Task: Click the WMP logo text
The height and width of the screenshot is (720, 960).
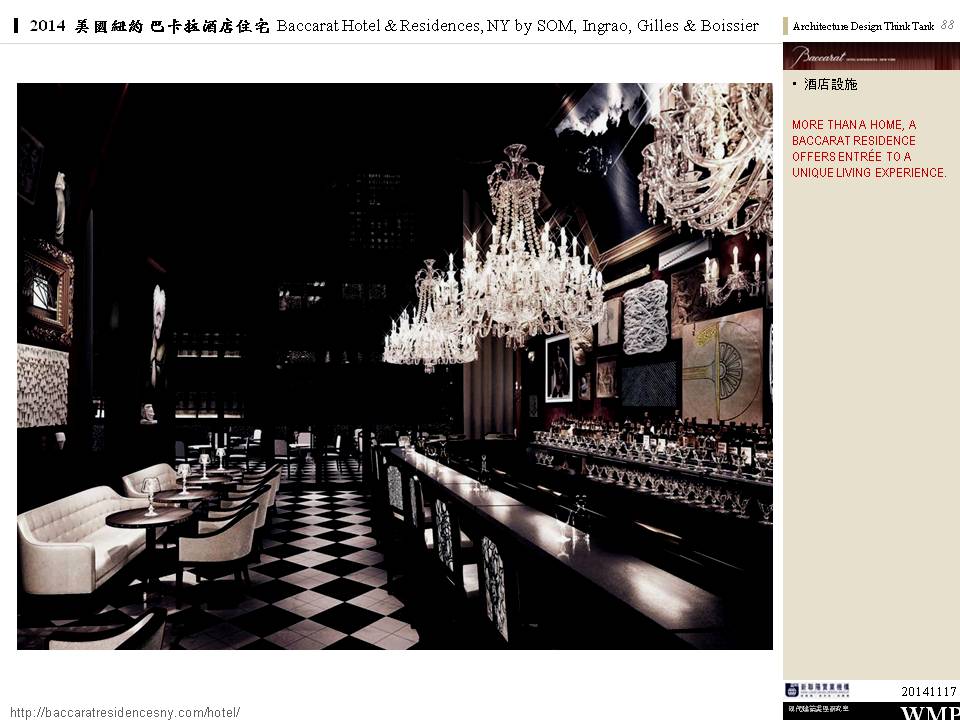Action: 930,713
